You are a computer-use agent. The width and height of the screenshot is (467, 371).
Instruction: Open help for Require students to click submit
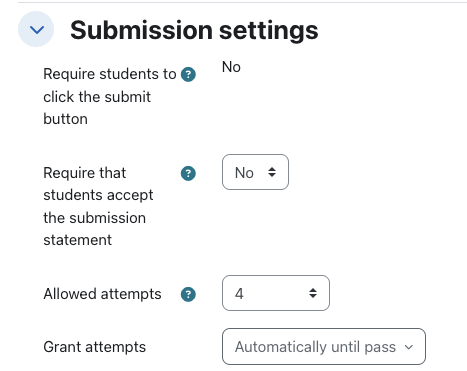(188, 74)
